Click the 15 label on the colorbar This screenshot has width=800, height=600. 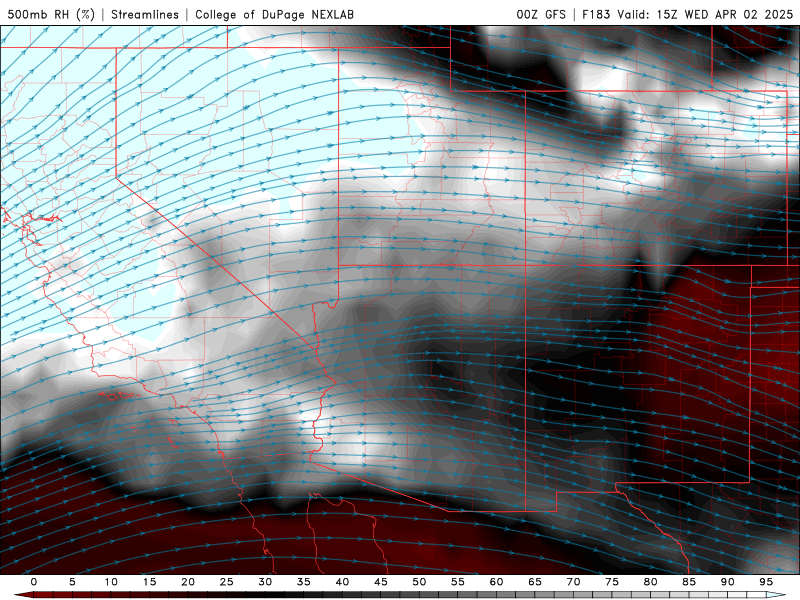(149, 582)
